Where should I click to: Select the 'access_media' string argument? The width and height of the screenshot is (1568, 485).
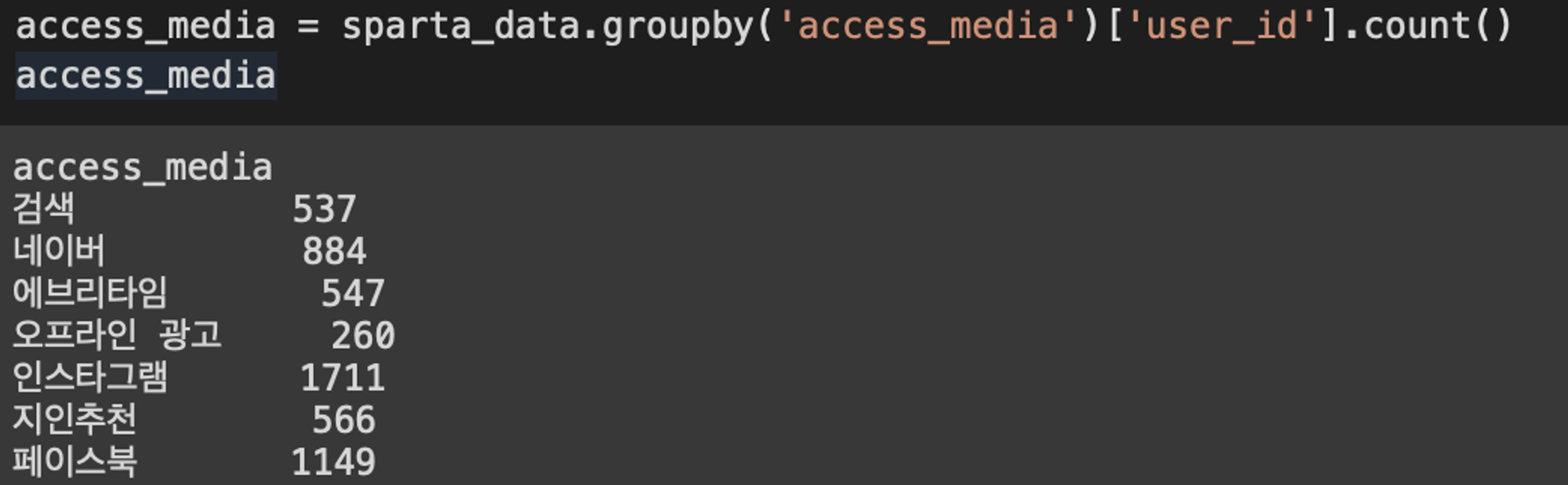click(927, 26)
